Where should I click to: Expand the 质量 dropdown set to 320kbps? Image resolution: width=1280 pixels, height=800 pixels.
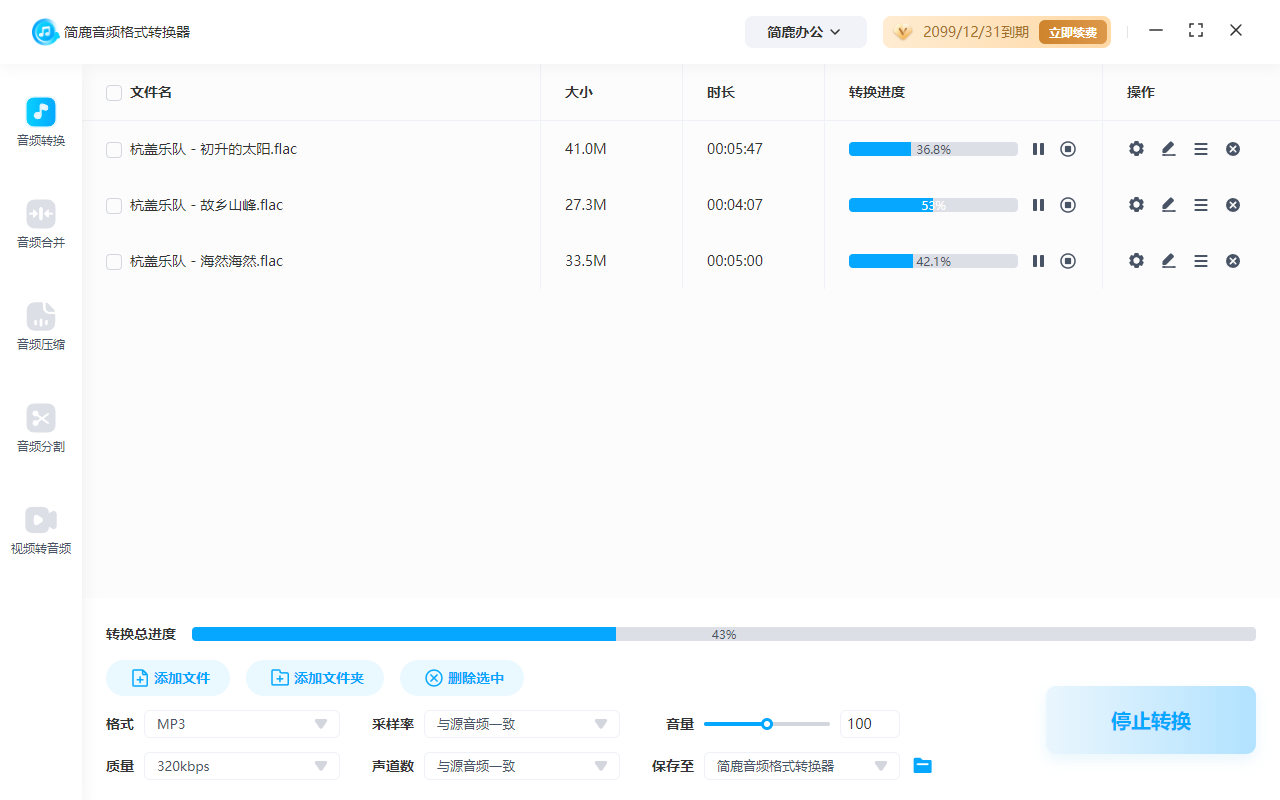coord(241,765)
